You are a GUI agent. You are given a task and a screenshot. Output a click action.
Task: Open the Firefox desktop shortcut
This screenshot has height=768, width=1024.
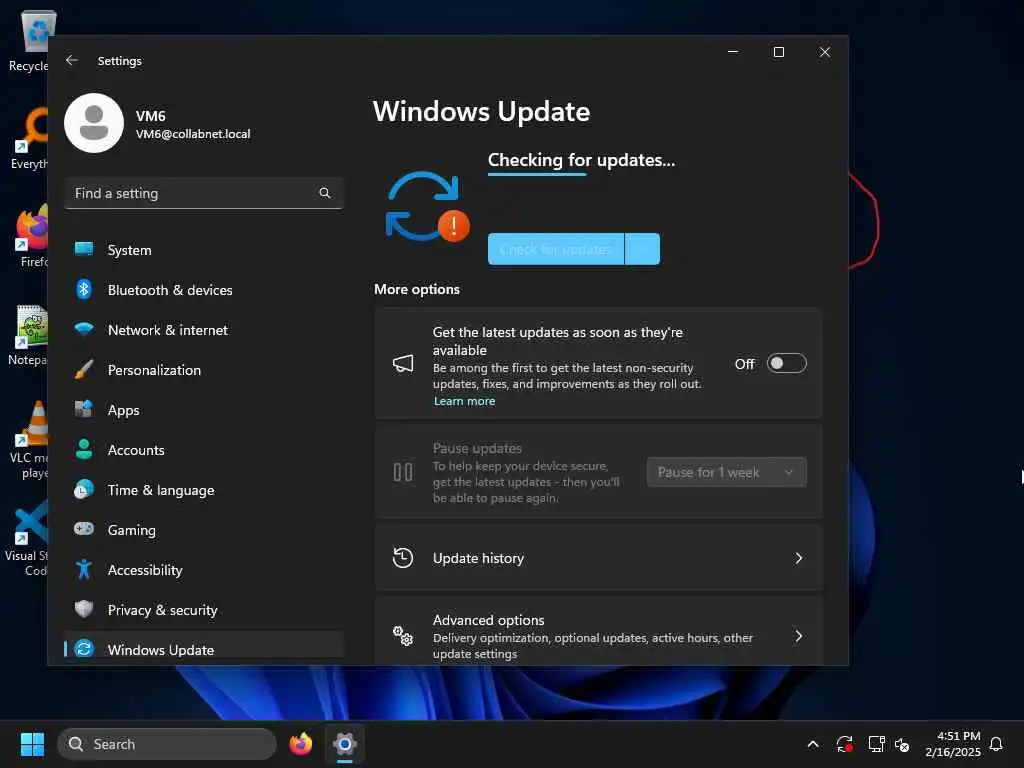(x=31, y=236)
